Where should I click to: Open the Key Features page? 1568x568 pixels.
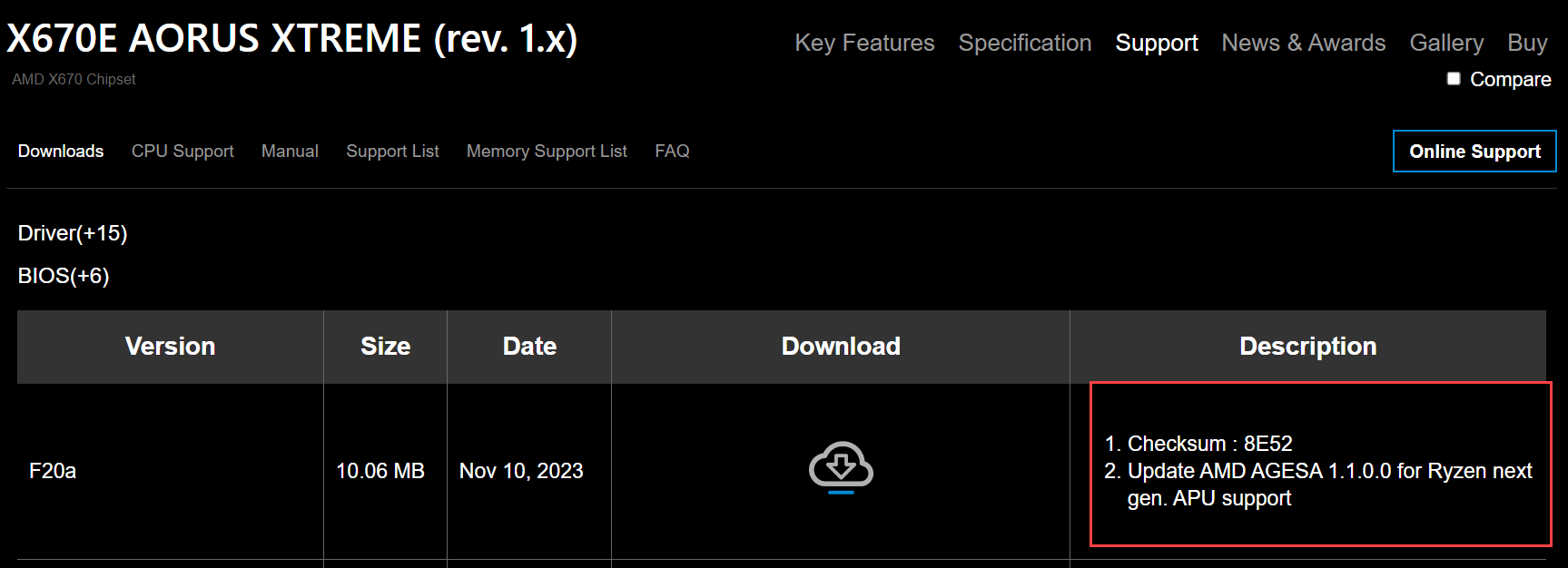tap(864, 43)
